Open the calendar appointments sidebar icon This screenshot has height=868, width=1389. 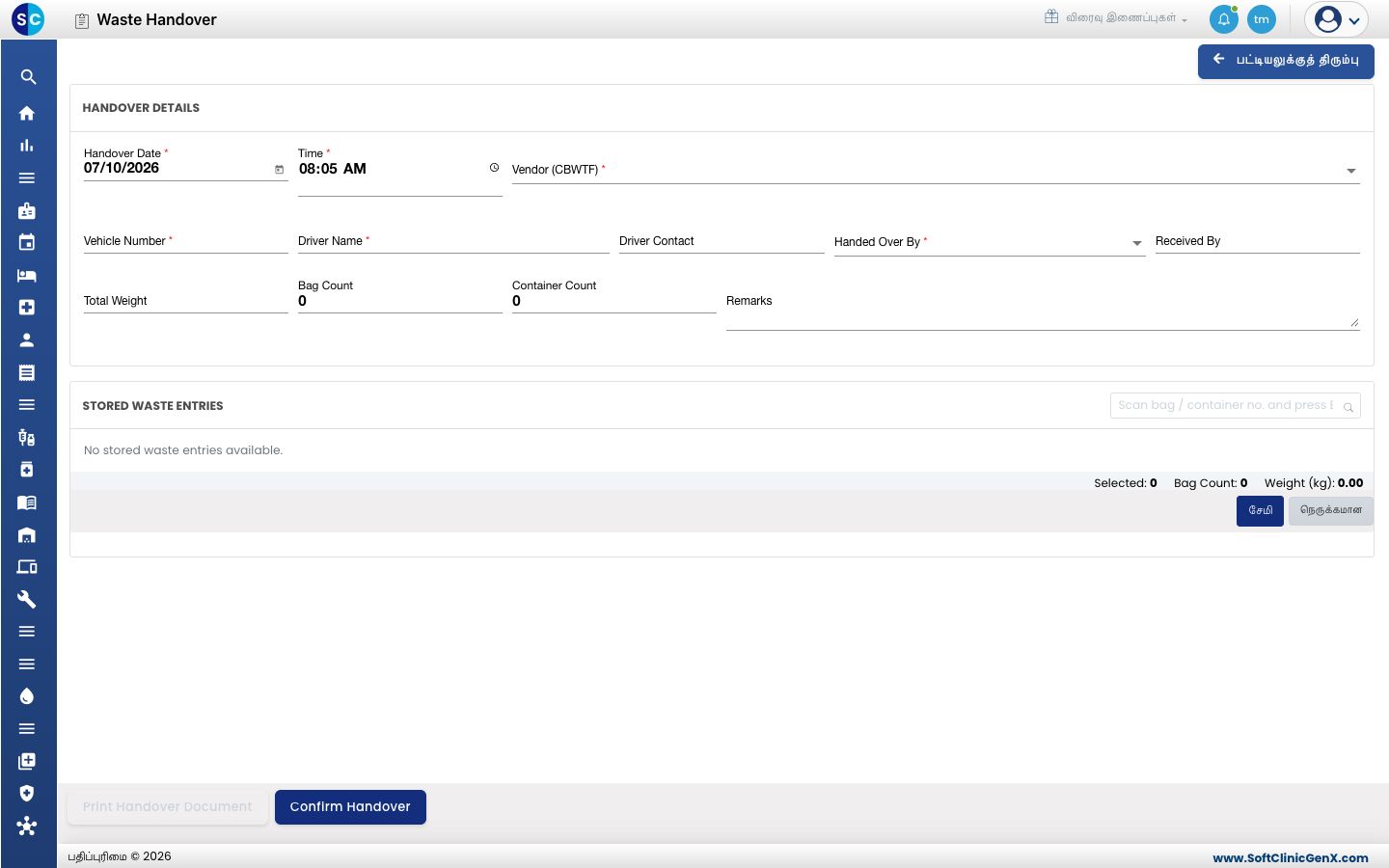coord(27,242)
